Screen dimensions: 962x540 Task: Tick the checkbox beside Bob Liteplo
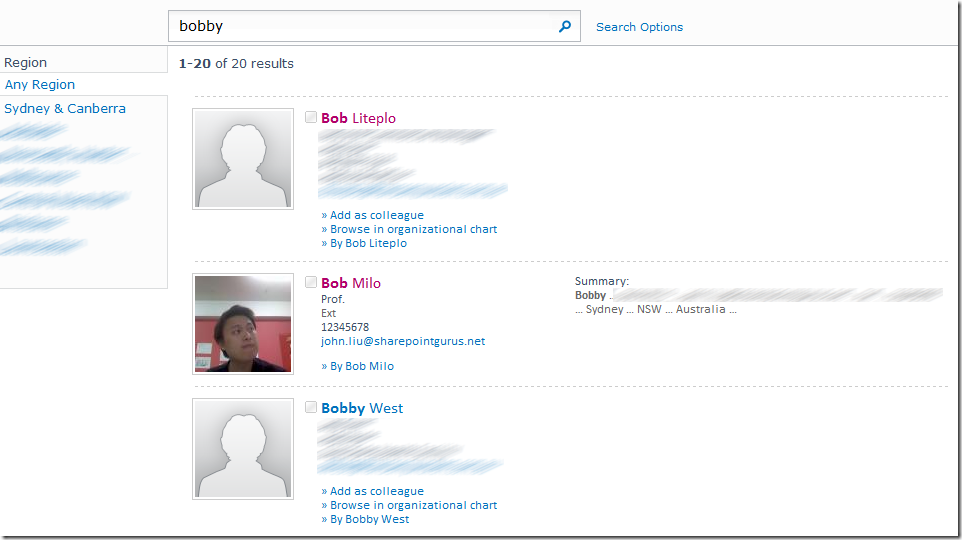(x=311, y=117)
